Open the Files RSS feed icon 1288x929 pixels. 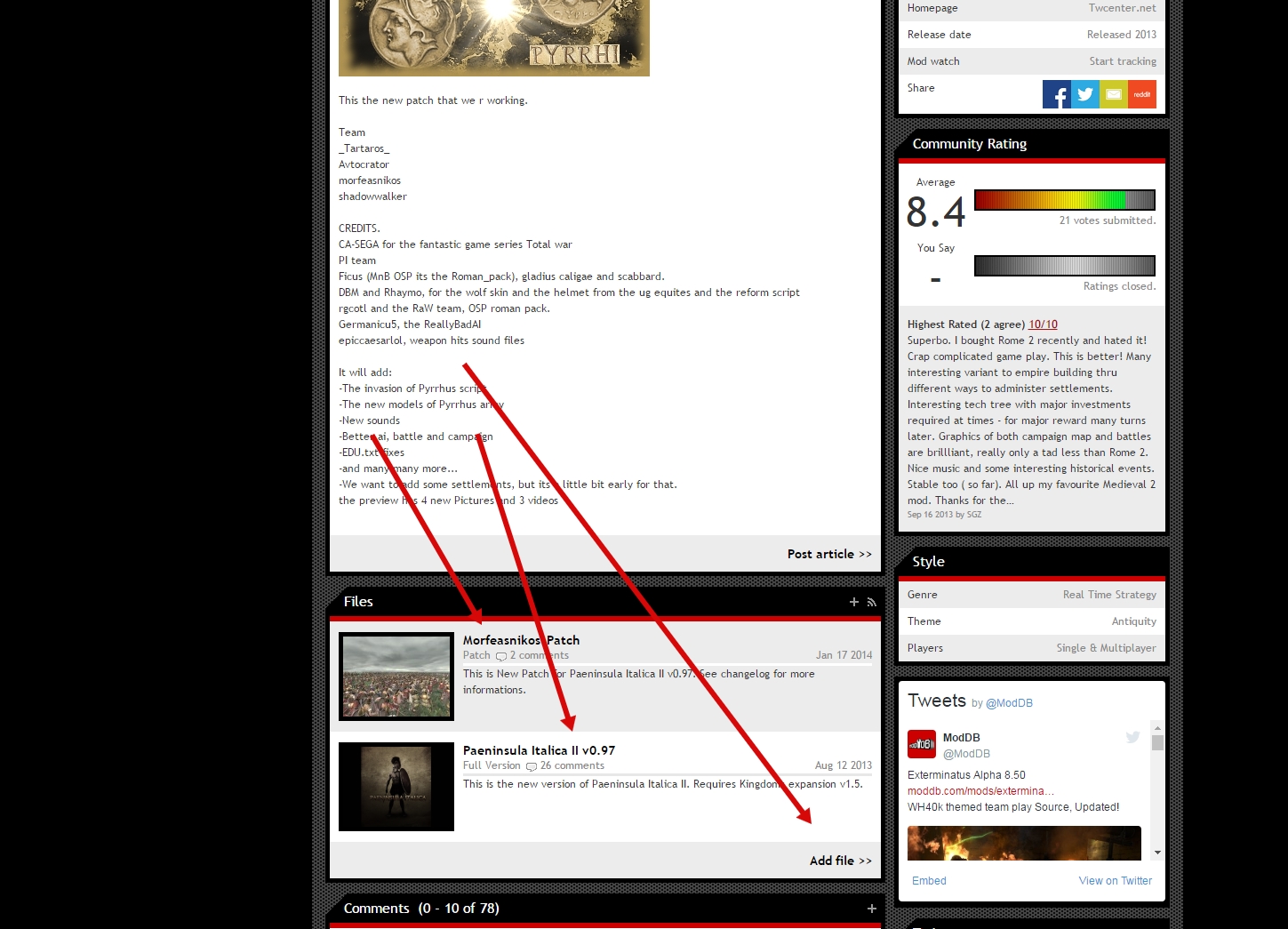871,602
